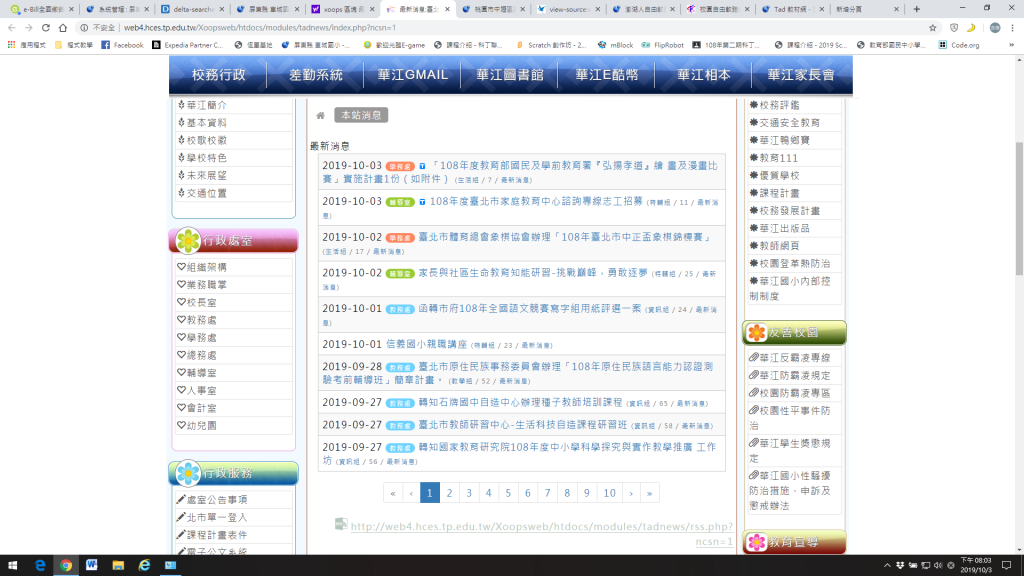Screen dimensions: 1024x576
Task: Open 華江反霸凌專線 link
Action: (794, 357)
